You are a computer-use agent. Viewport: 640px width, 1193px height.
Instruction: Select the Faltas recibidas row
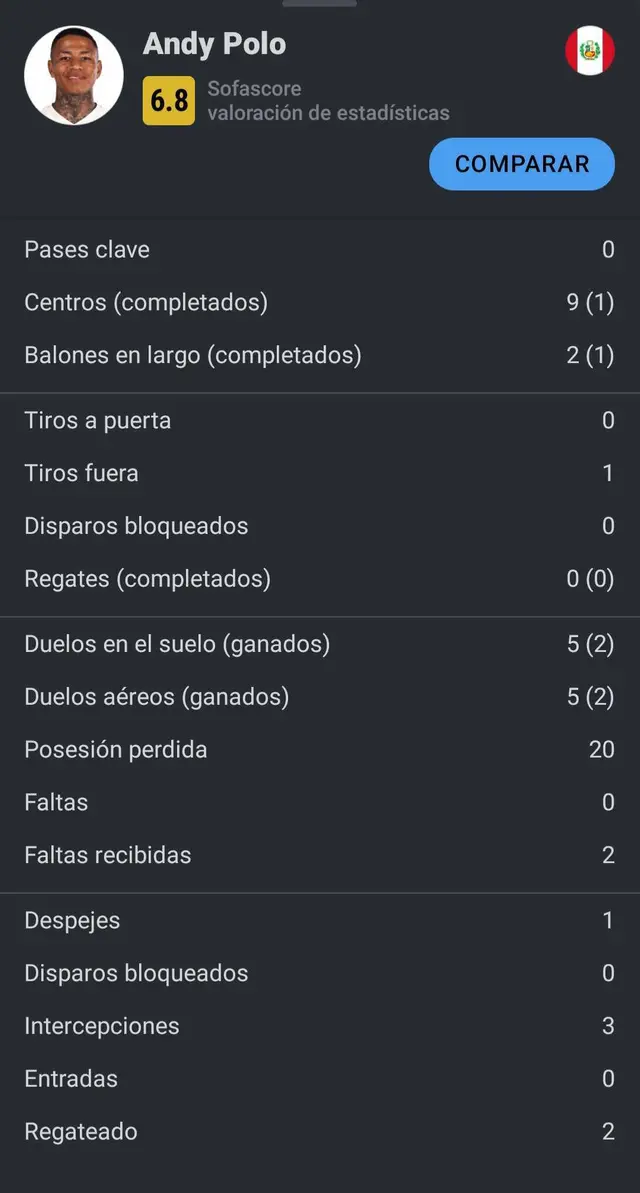pyautogui.click(x=320, y=855)
